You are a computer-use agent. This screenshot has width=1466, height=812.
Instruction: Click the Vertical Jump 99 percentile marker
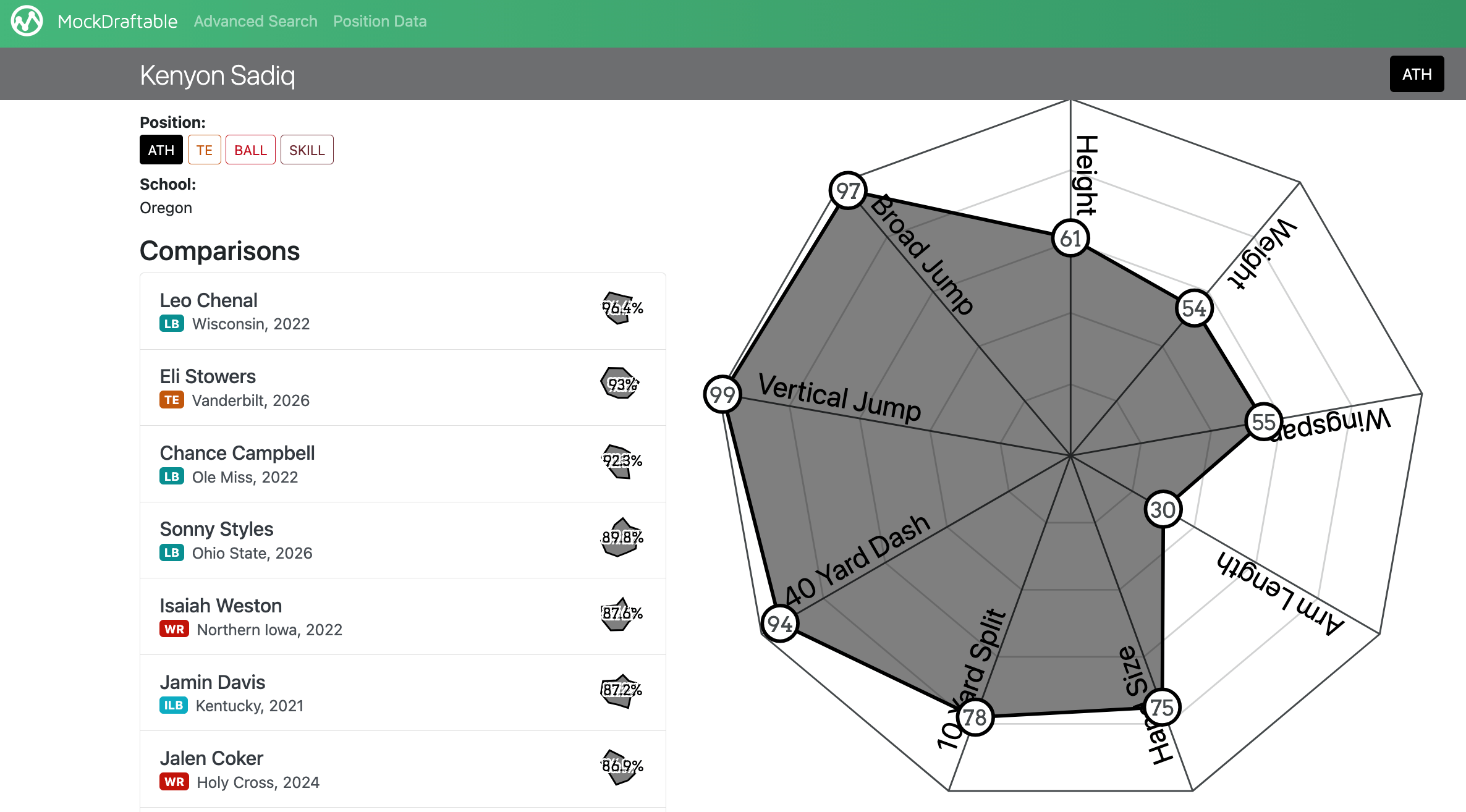tap(722, 394)
